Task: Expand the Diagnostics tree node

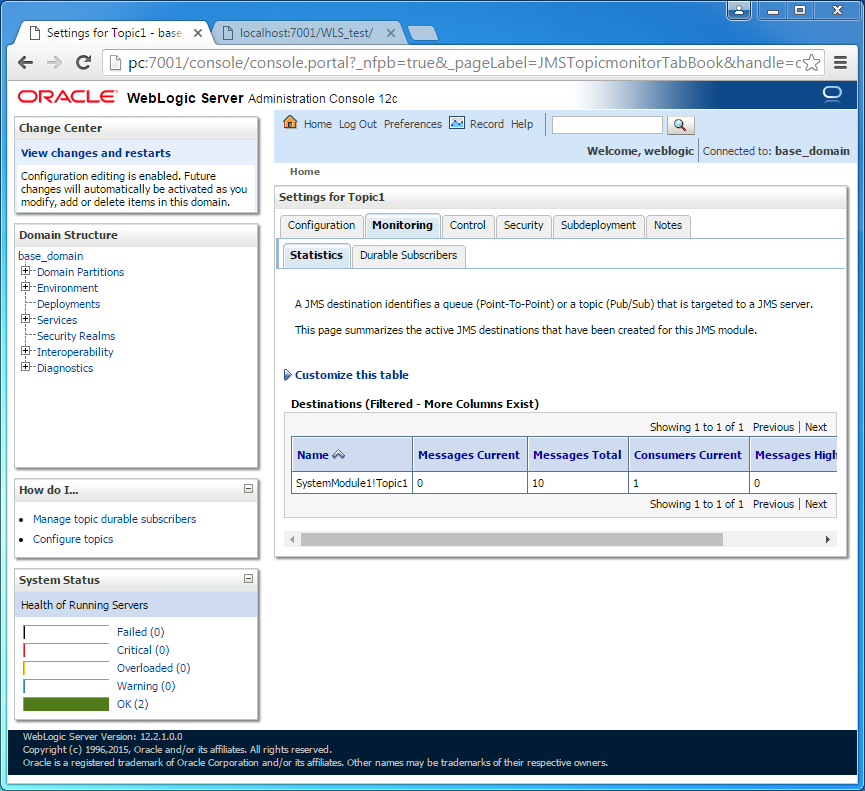Action: (25, 367)
